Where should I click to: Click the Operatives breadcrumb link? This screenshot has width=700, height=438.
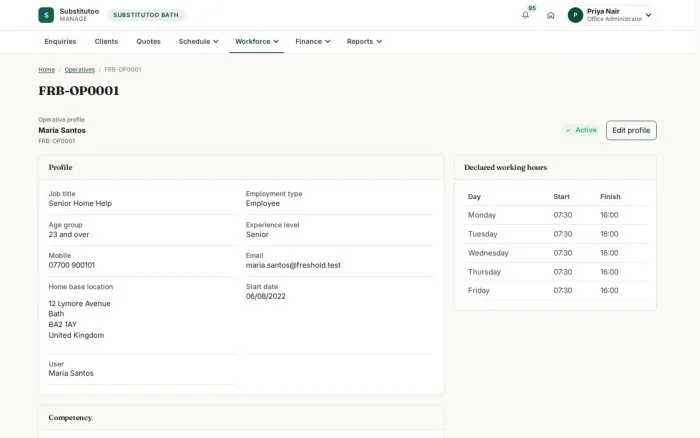79,70
